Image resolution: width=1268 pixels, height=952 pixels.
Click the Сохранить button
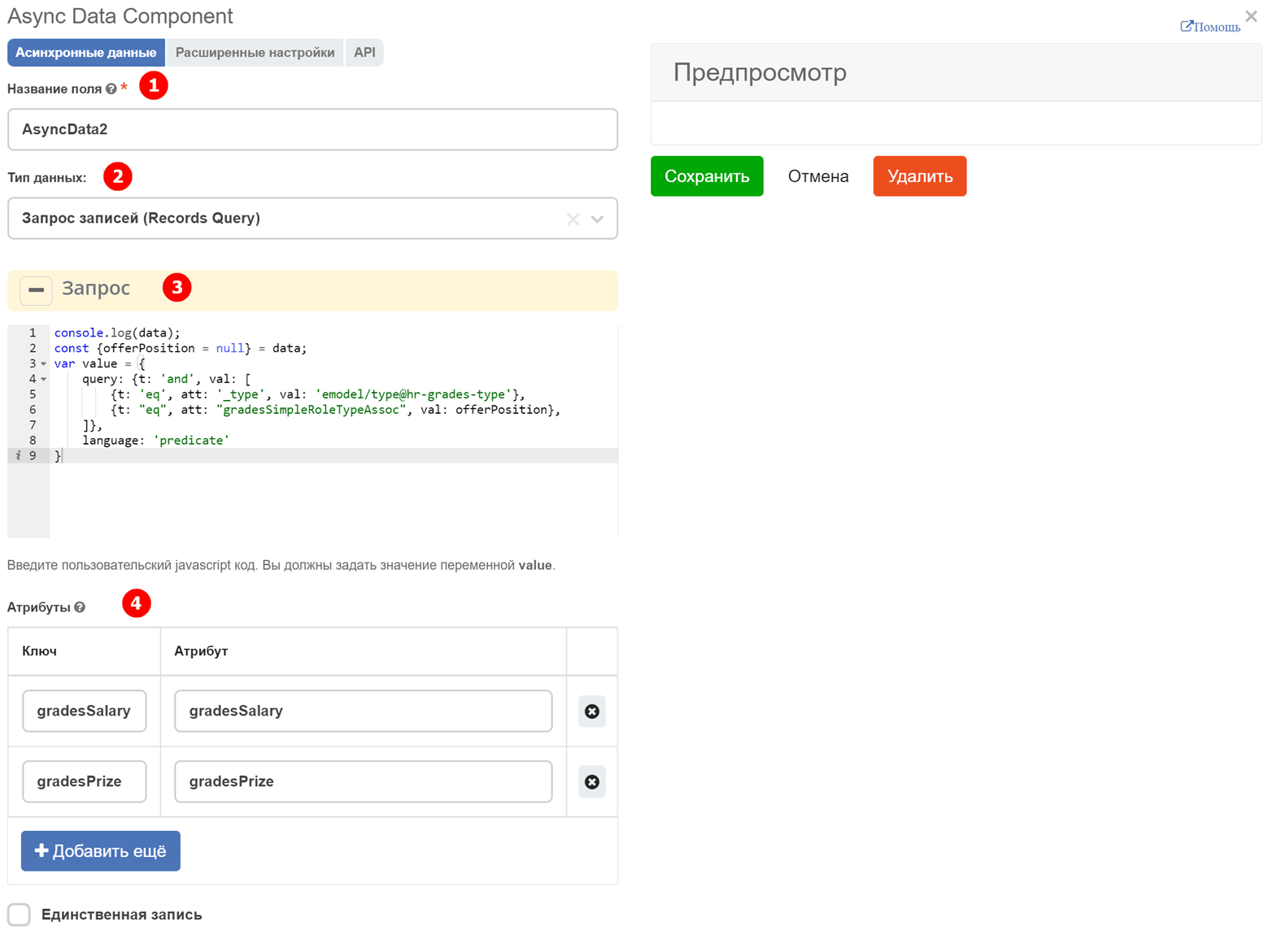[x=707, y=176]
